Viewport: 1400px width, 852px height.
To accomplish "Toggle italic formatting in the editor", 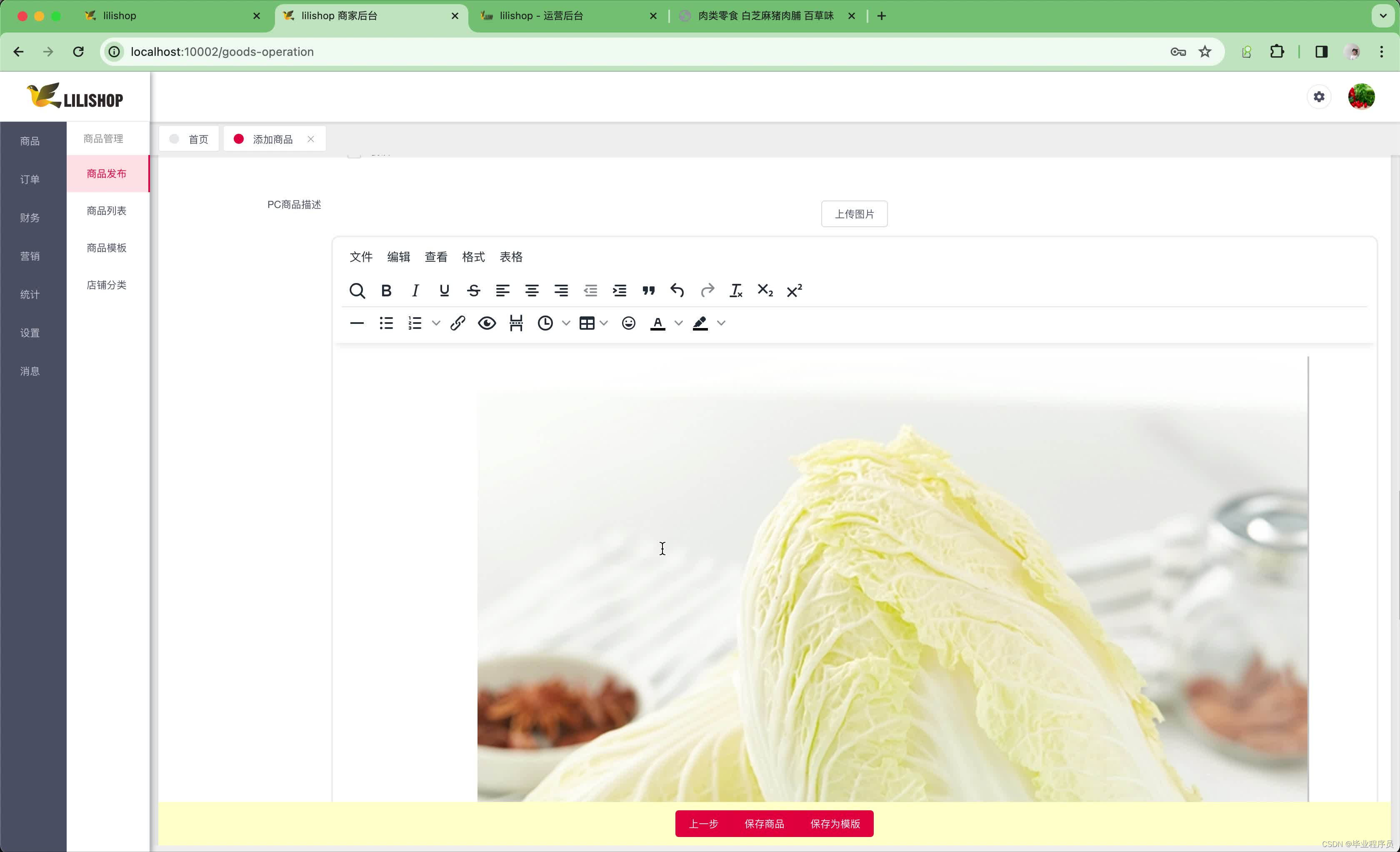I will coord(415,291).
